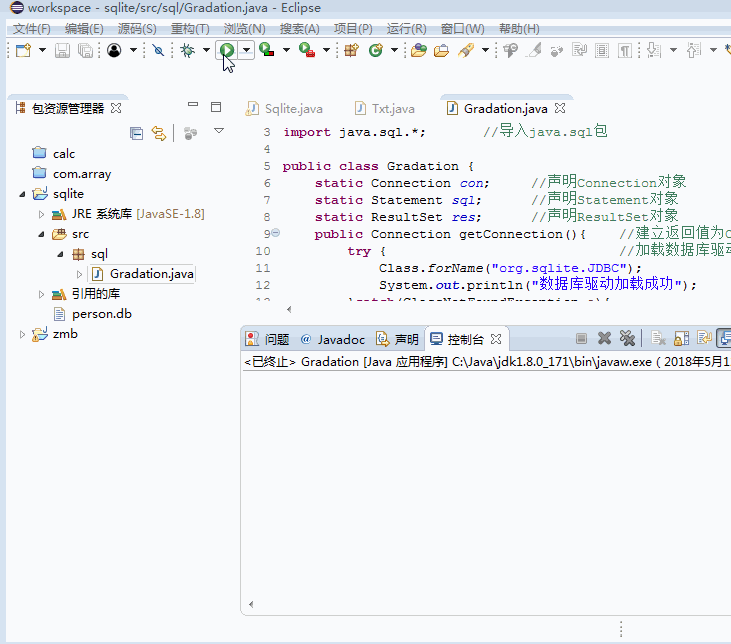This screenshot has width=731, height=644.
Task: Collapse the sqlite project node
Action: pos(22,194)
